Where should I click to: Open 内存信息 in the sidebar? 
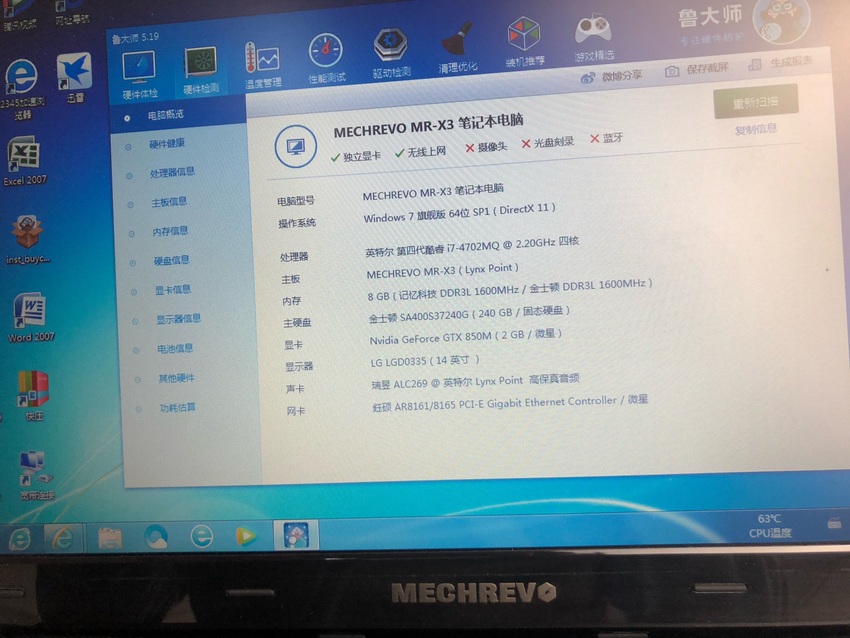pyautogui.click(x=170, y=231)
